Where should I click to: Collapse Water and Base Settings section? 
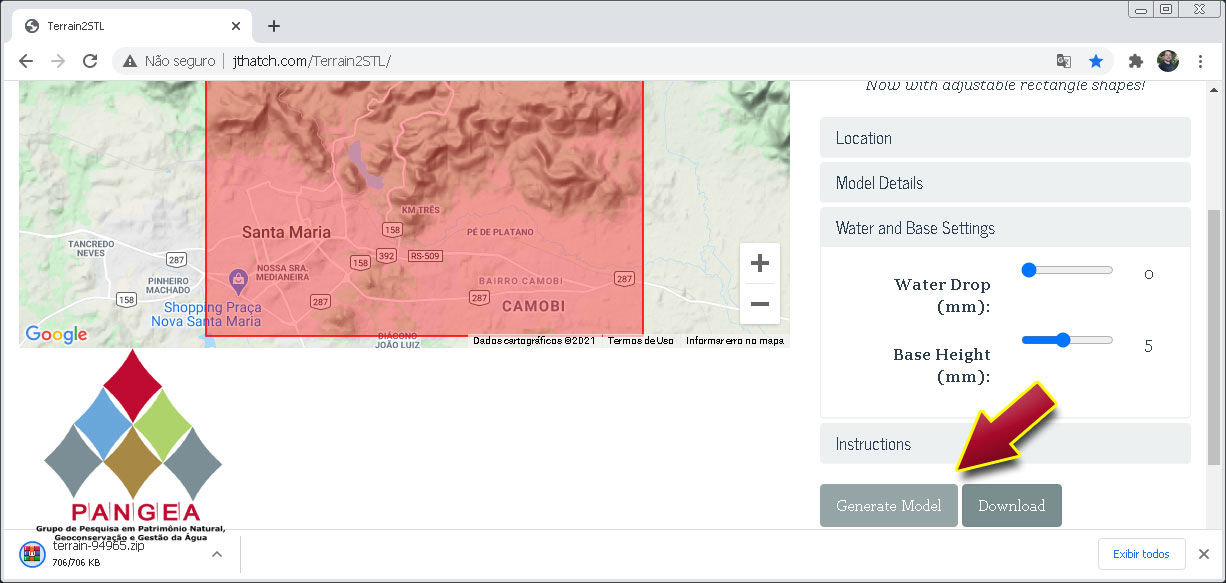[x=1005, y=228]
